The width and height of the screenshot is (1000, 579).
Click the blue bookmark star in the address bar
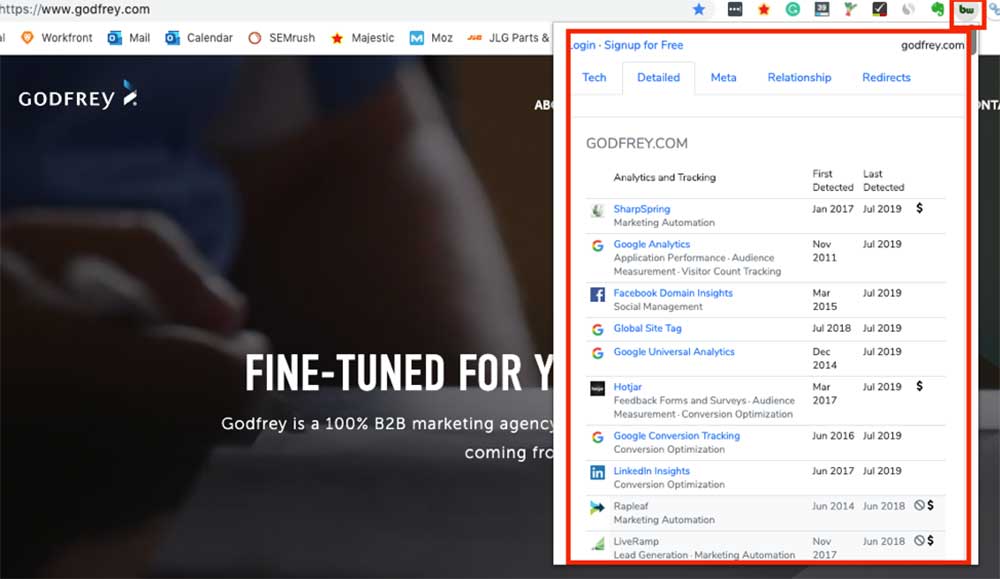(x=699, y=9)
